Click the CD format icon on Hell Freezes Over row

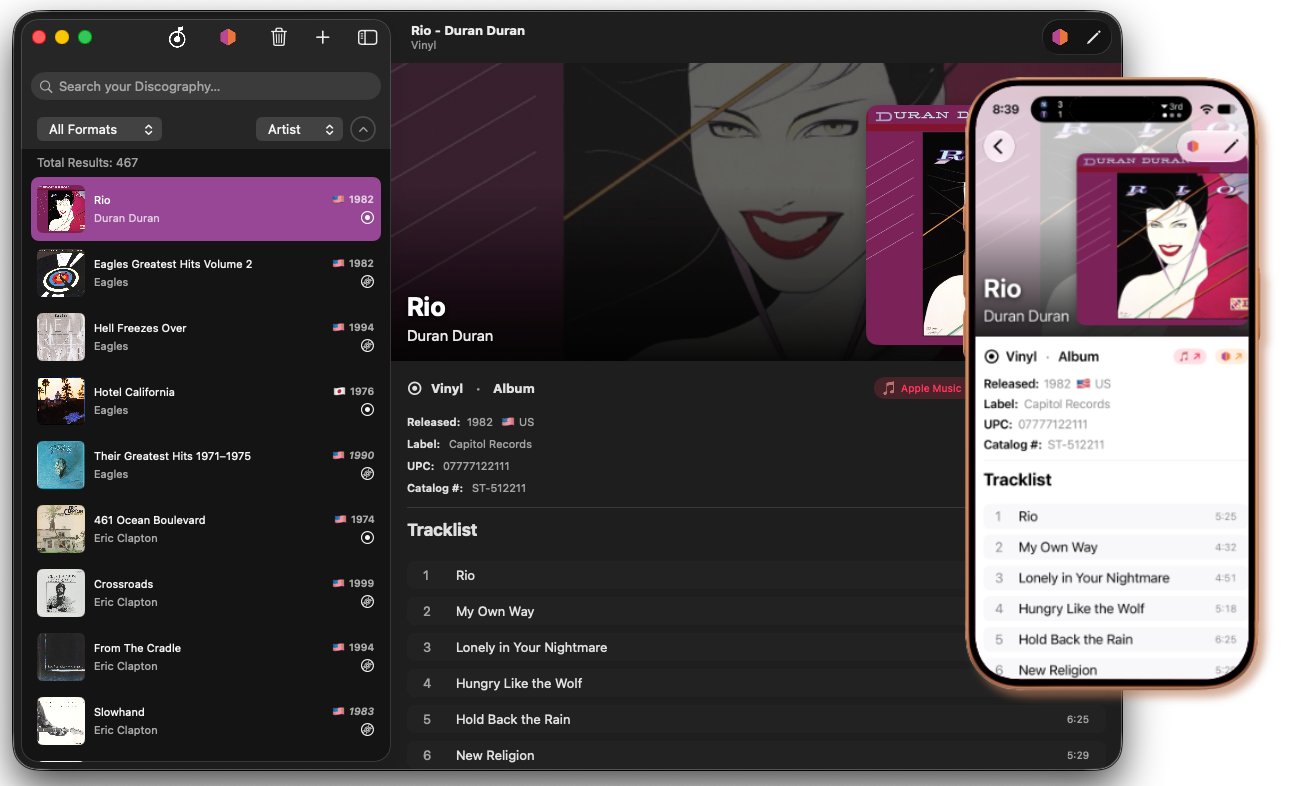(367, 345)
